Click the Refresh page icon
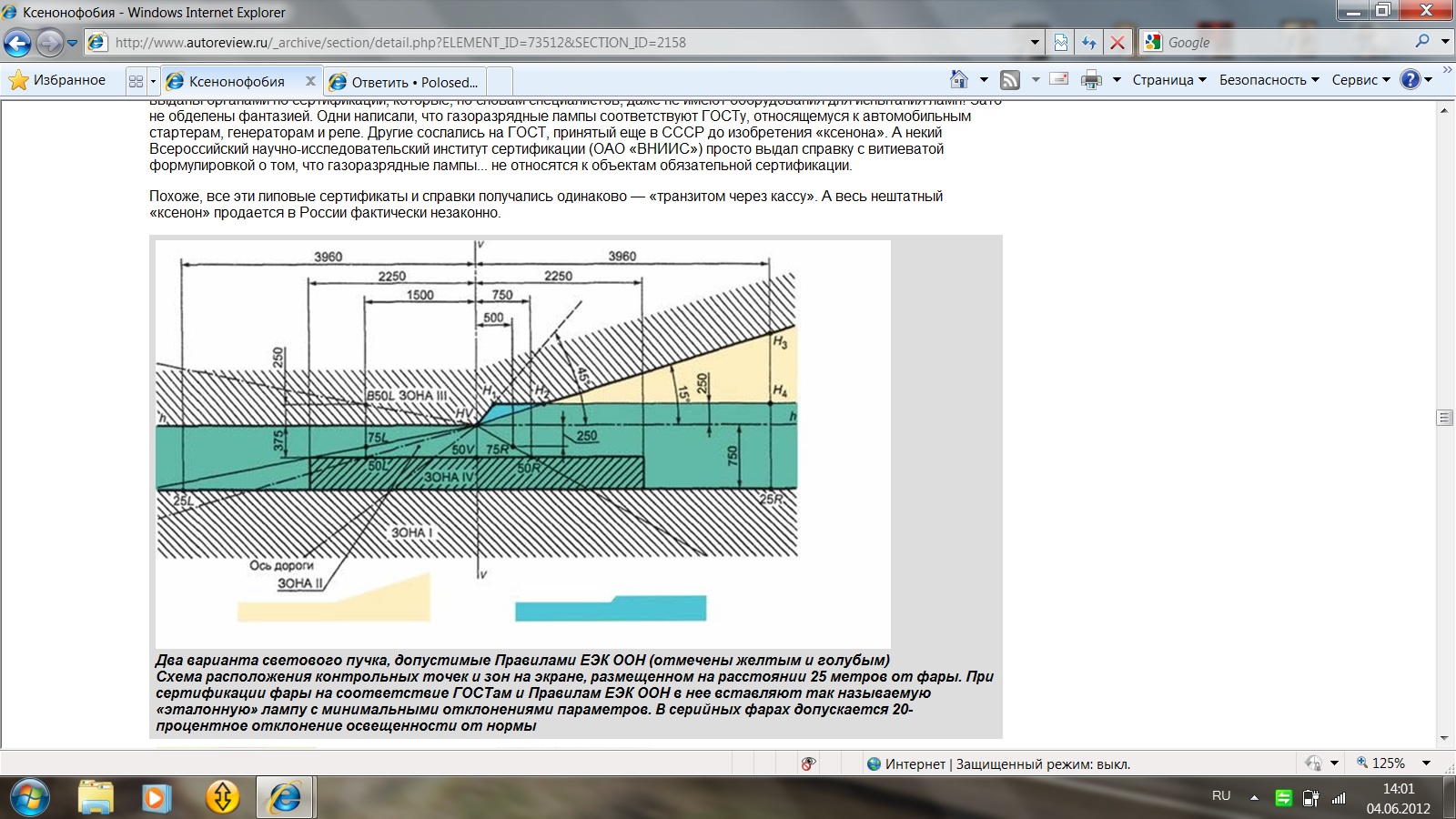This screenshot has height=819, width=1456. point(1088,43)
